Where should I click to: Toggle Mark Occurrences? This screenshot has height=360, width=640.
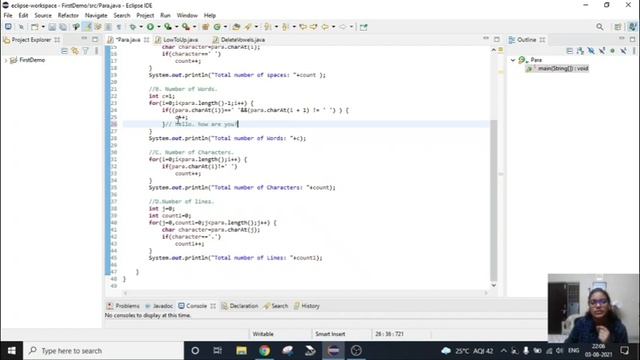pos(87,27)
